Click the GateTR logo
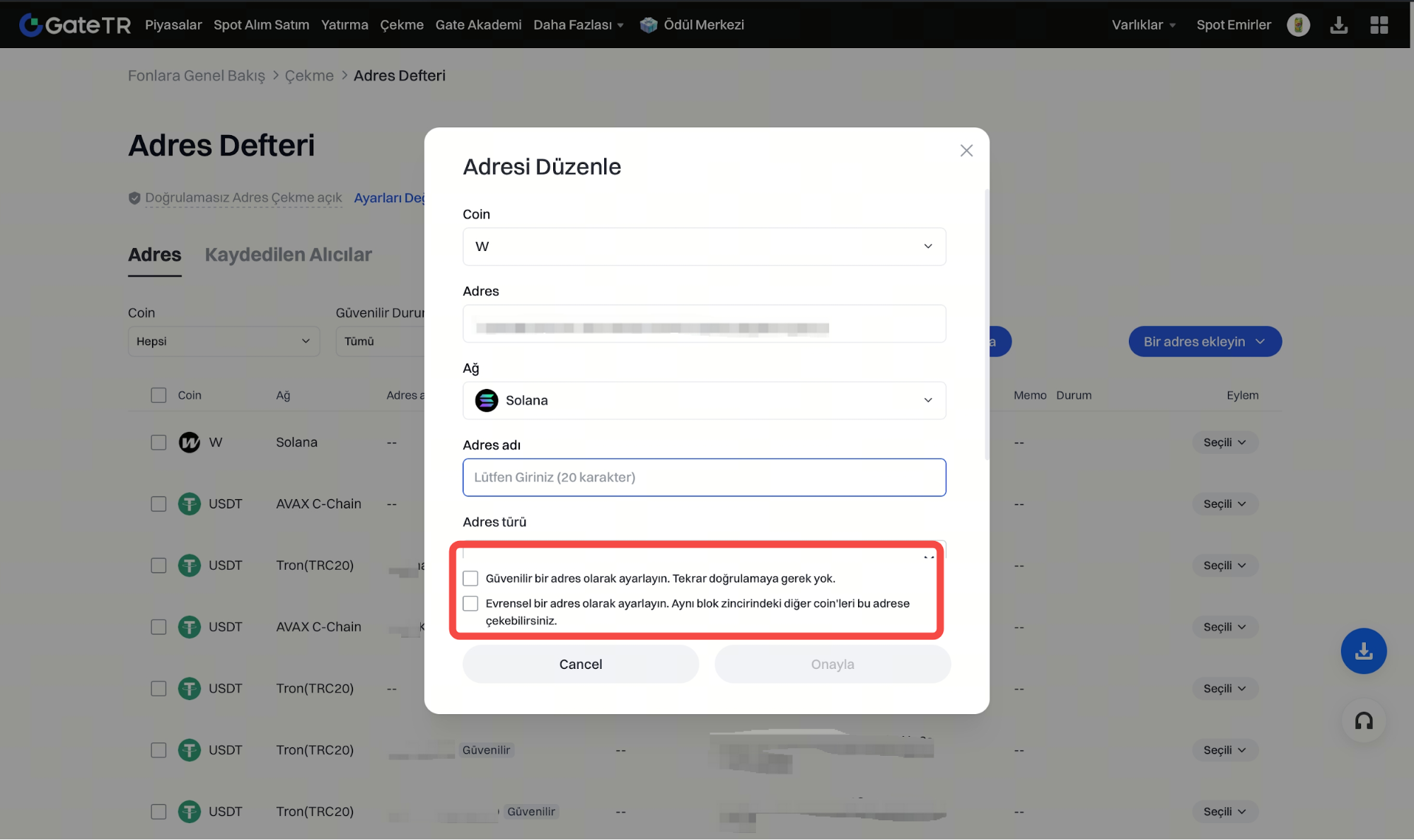Screen dimensions: 1414x840 (75, 25)
